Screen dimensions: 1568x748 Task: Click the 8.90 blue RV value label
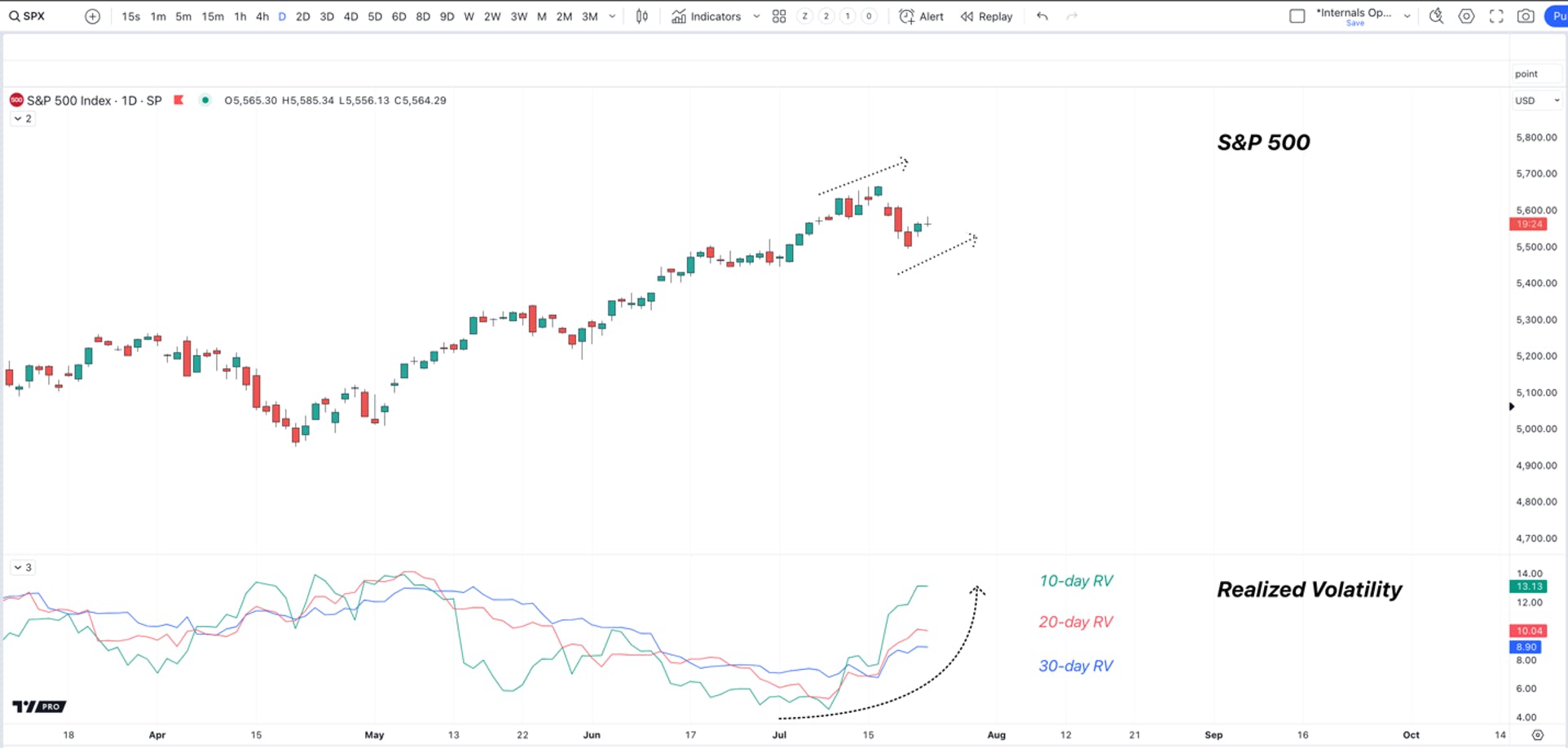1526,647
